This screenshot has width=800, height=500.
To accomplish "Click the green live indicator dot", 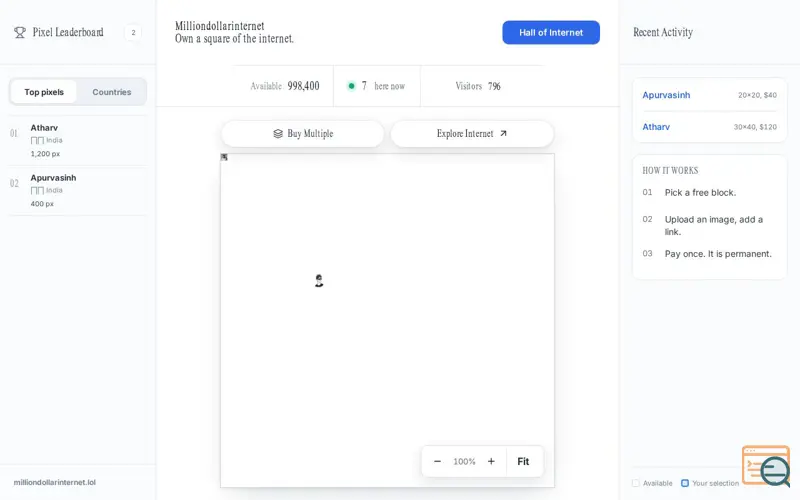I will [x=351, y=86].
